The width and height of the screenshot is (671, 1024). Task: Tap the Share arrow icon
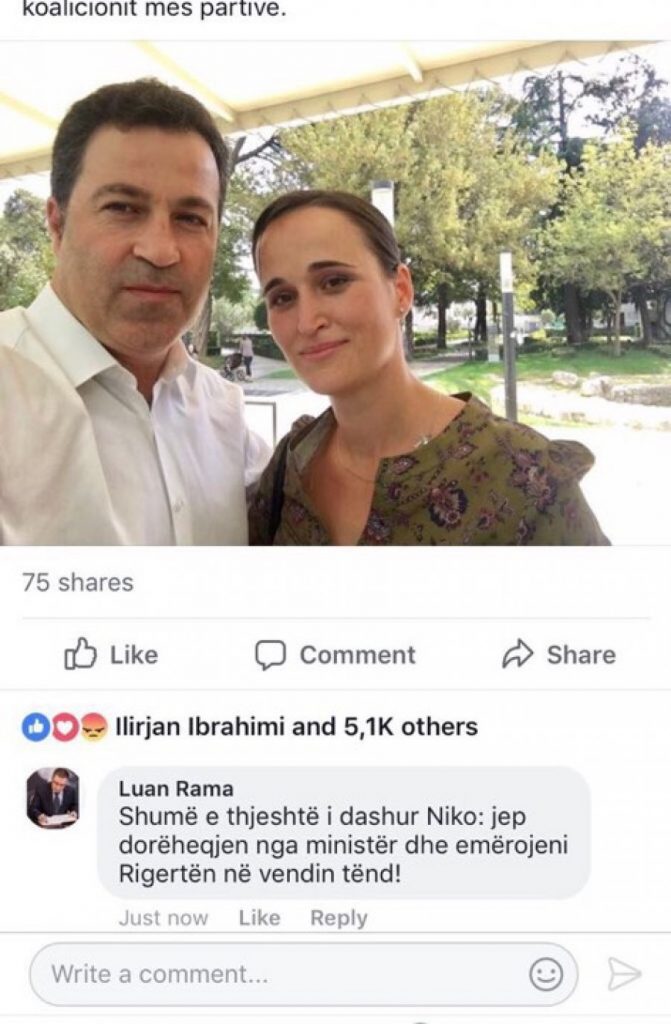coord(517,654)
